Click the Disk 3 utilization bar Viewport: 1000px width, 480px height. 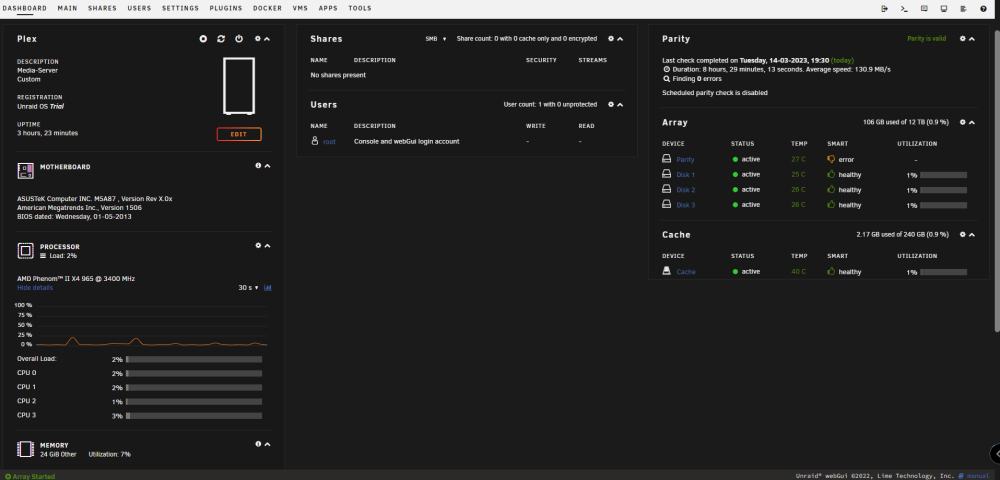click(943, 205)
